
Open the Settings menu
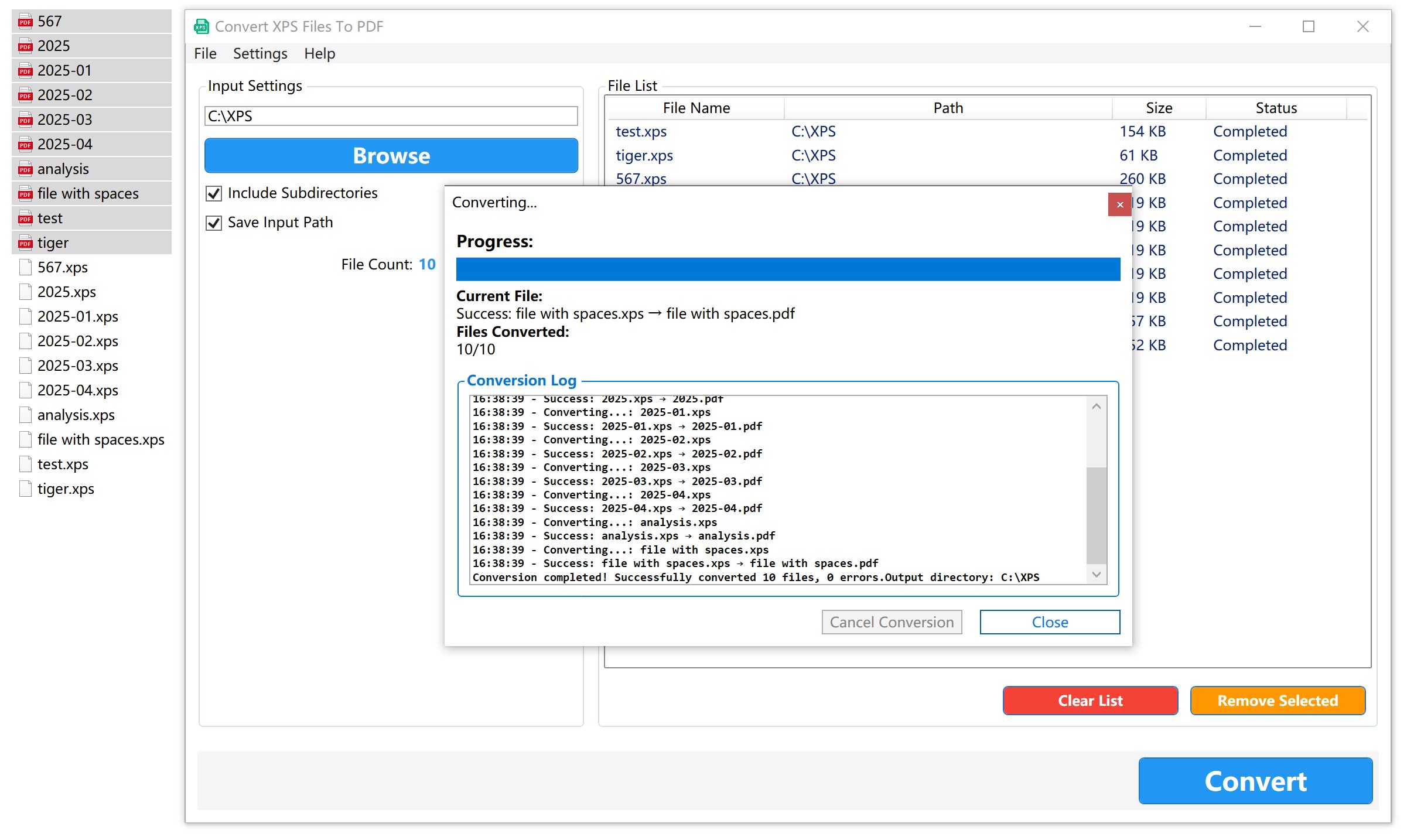pyautogui.click(x=260, y=54)
